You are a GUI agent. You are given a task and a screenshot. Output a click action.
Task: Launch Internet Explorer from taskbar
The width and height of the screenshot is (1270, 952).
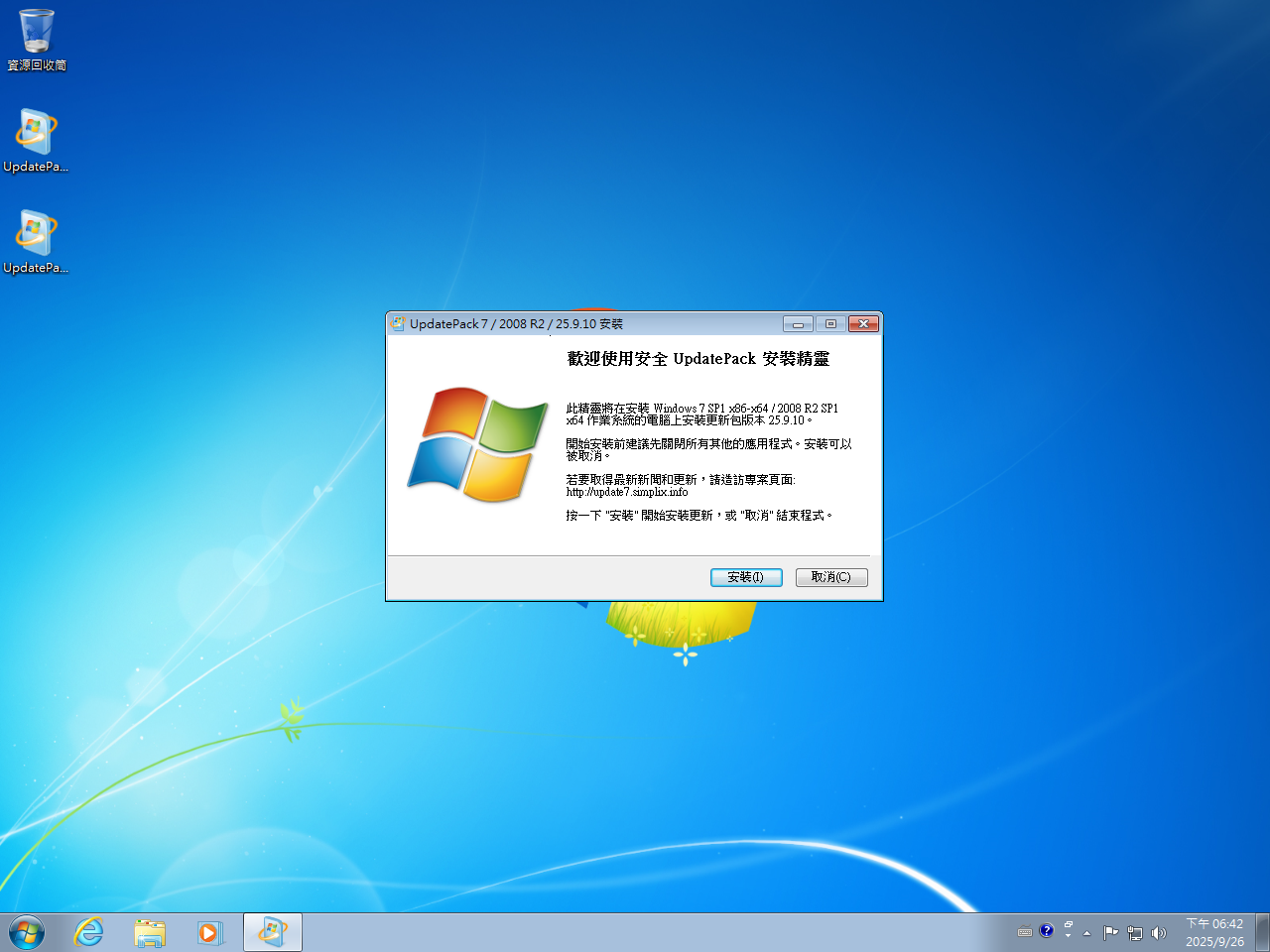(x=89, y=933)
